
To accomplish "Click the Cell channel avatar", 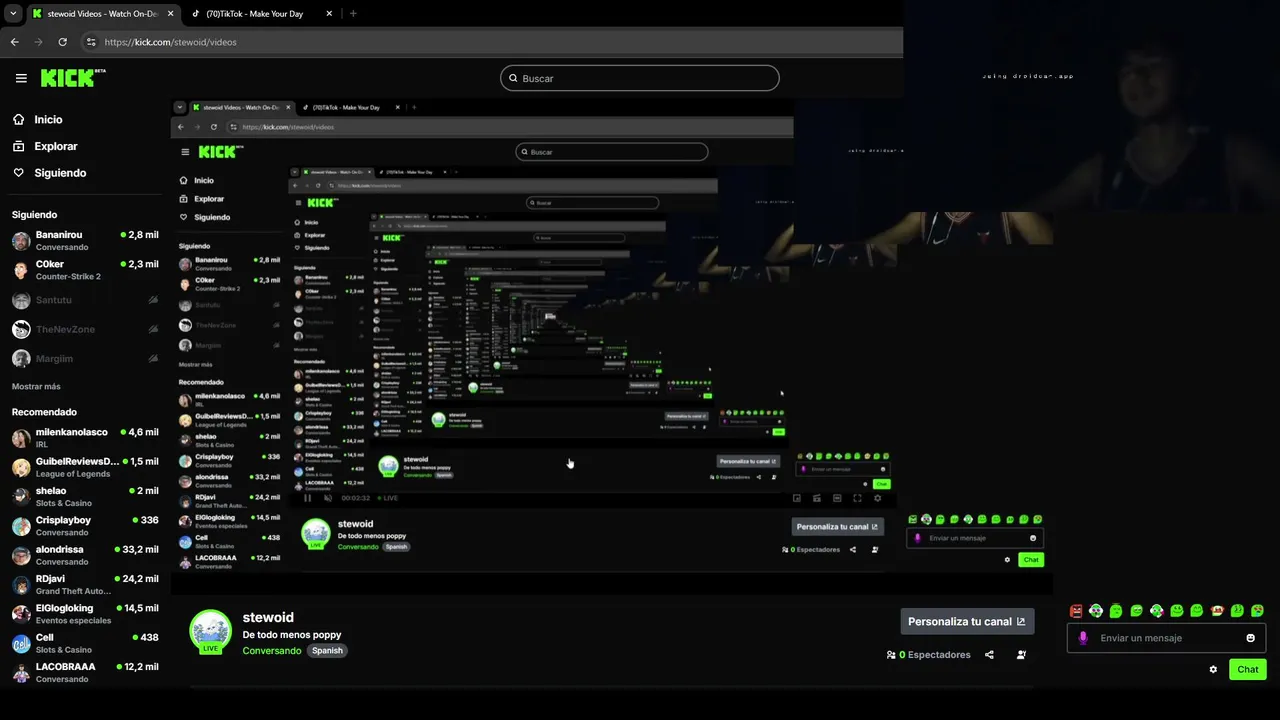I will 21,644.
